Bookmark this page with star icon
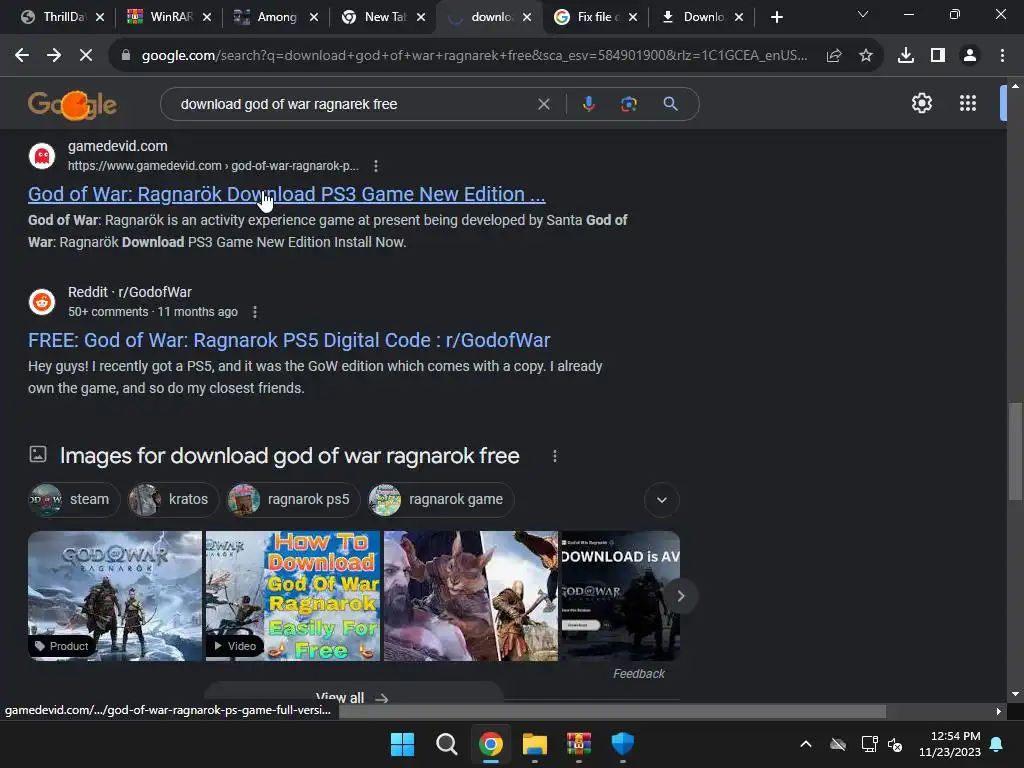The width and height of the screenshot is (1024, 768). (x=866, y=56)
